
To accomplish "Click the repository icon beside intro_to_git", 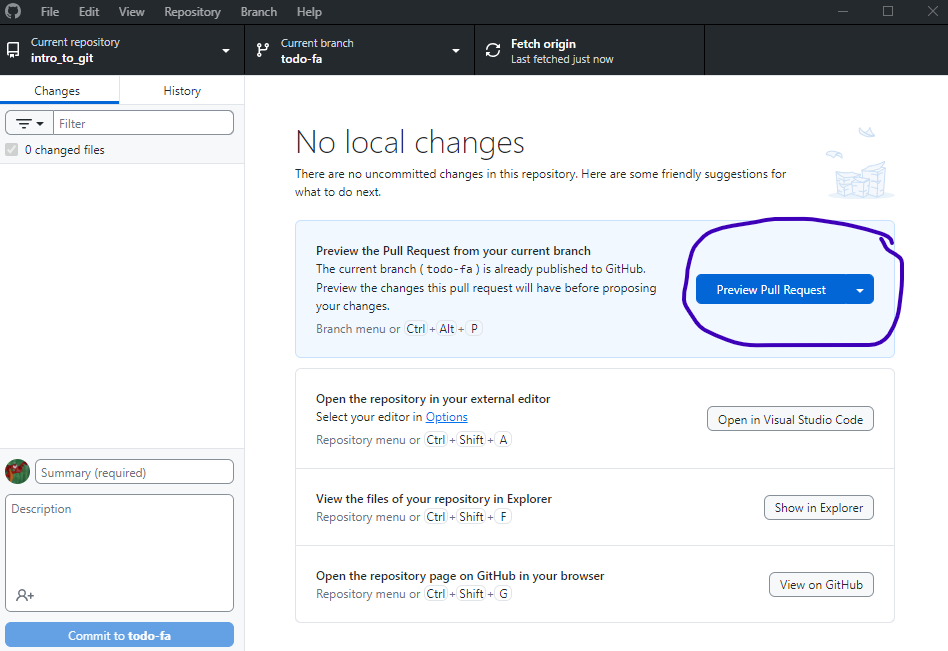I will [x=13, y=50].
